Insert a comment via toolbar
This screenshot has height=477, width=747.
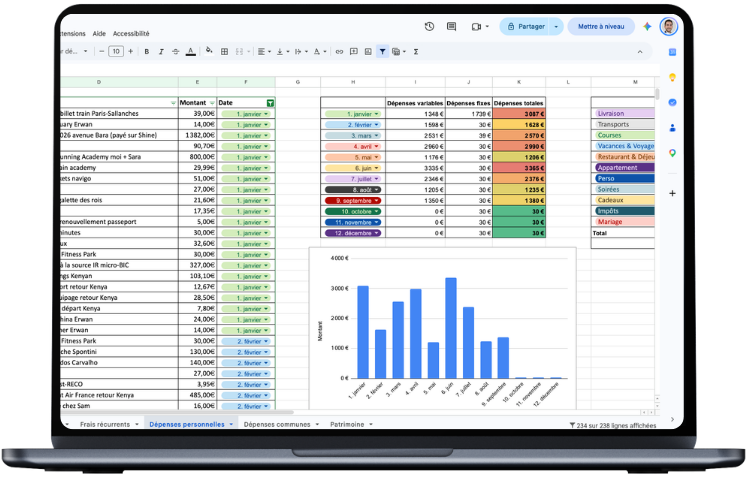pos(354,51)
